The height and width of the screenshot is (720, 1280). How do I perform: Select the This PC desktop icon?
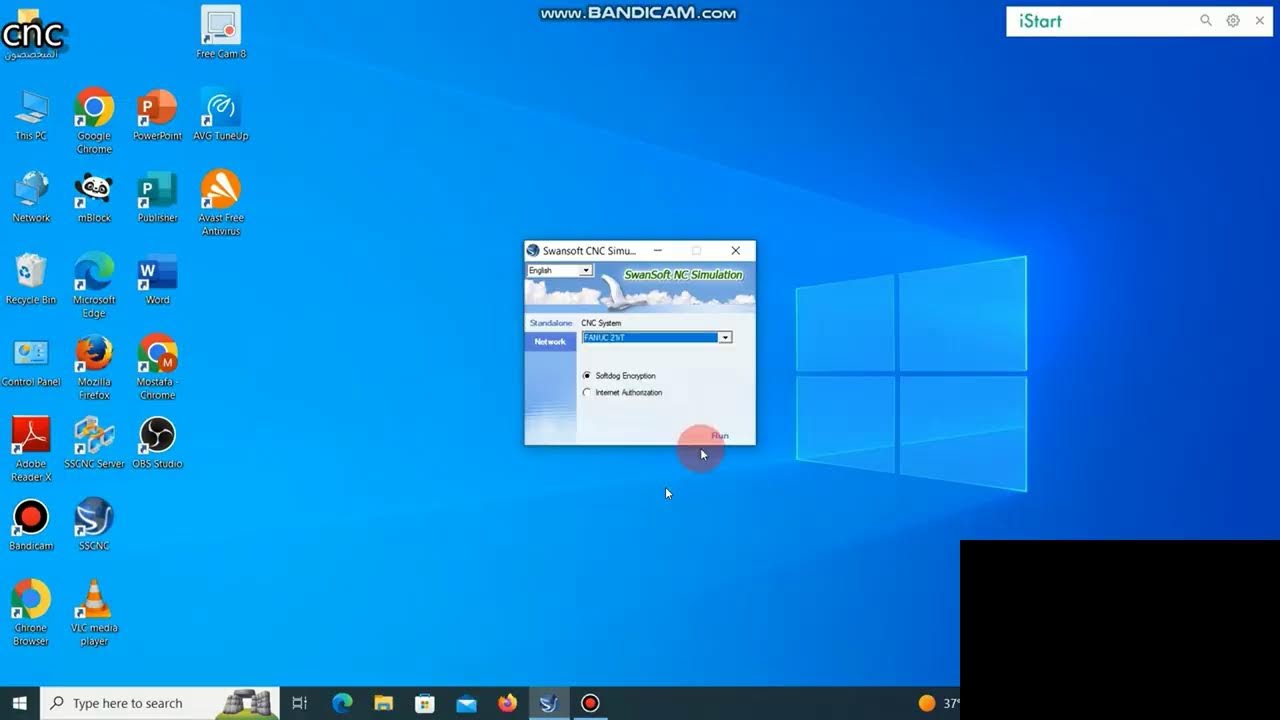31,114
